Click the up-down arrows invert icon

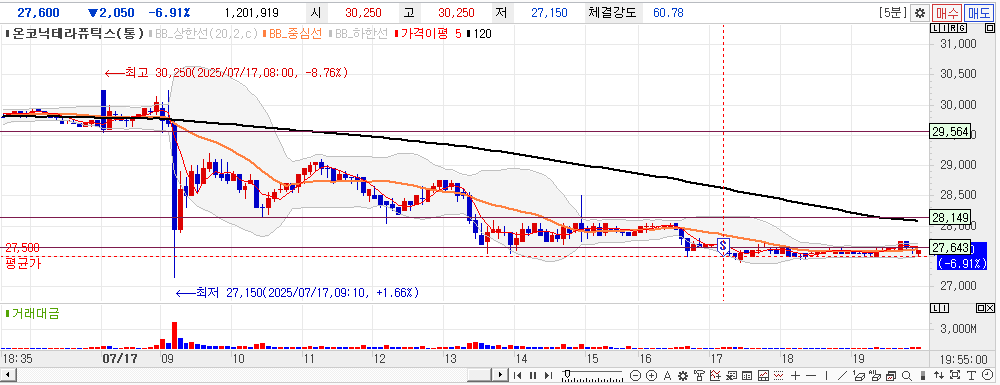click(938, 375)
